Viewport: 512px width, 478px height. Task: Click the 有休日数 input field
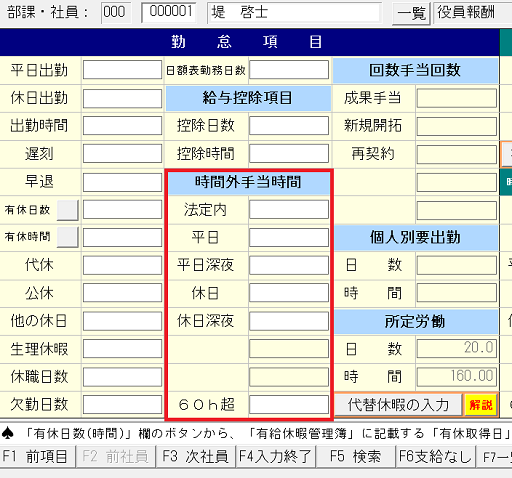pyautogui.click(x=122, y=210)
